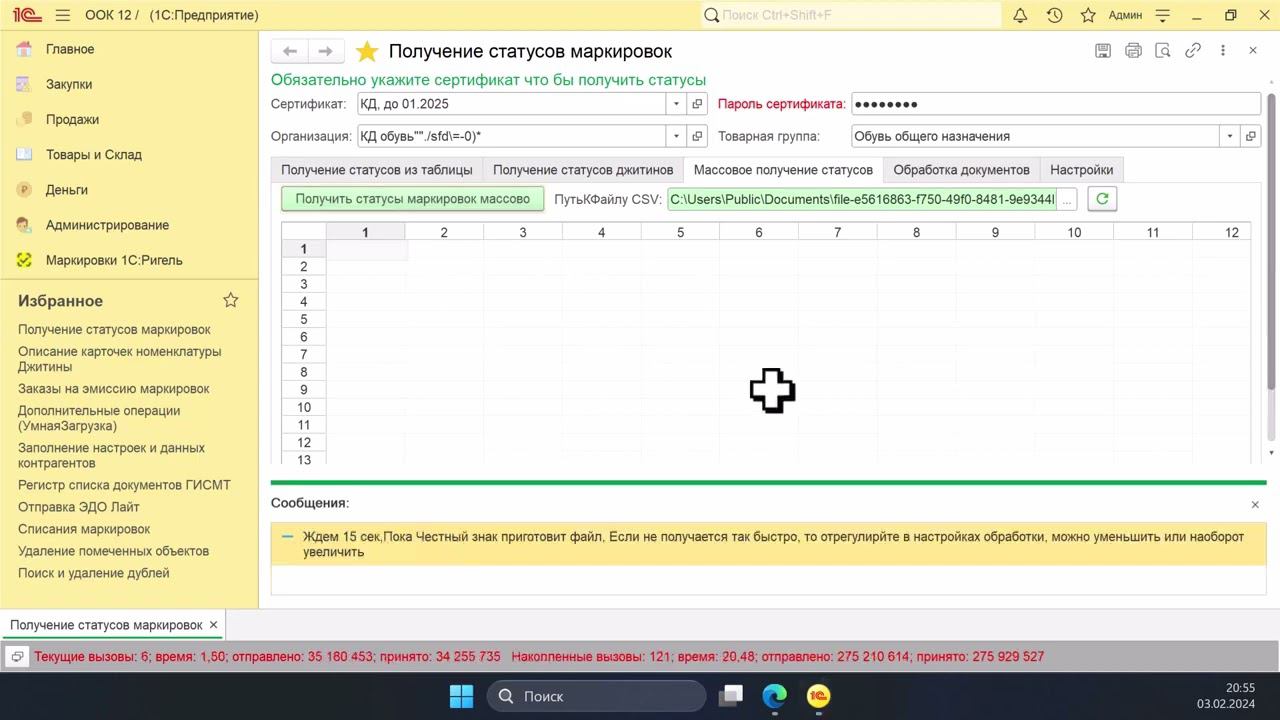This screenshot has width=1280, height=720.
Task: Open Заполнение настроек и данных контрагентов link
Action: coord(111,455)
